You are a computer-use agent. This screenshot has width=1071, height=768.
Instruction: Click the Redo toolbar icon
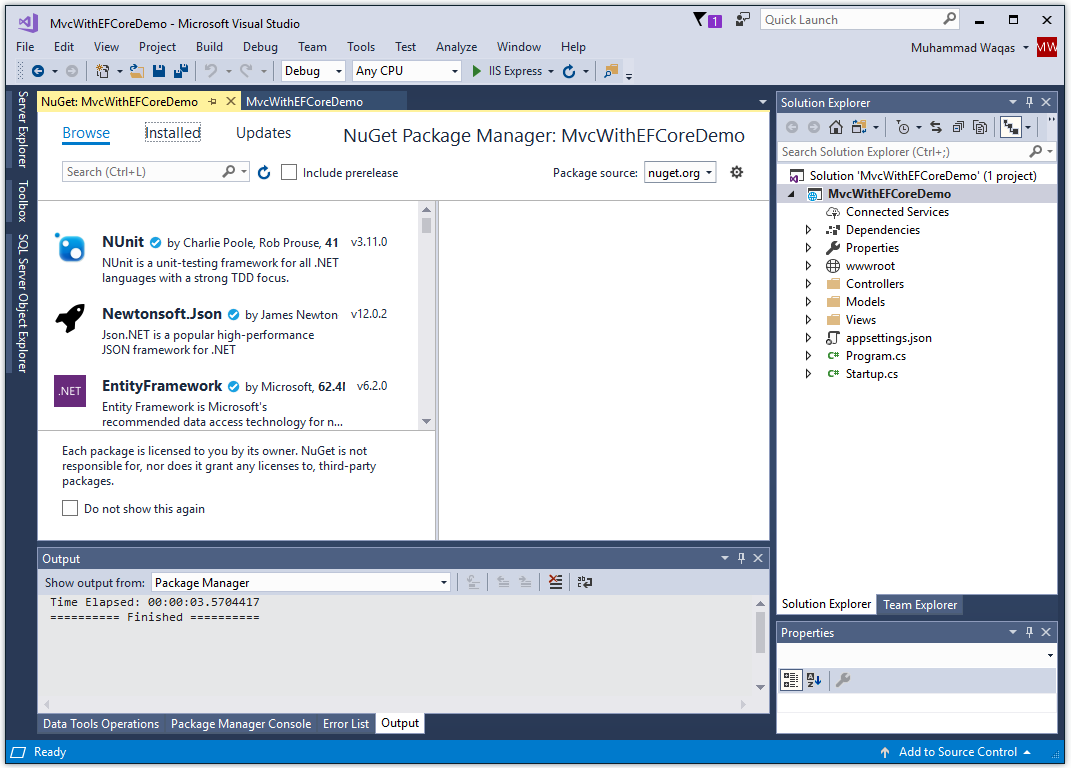(x=247, y=71)
